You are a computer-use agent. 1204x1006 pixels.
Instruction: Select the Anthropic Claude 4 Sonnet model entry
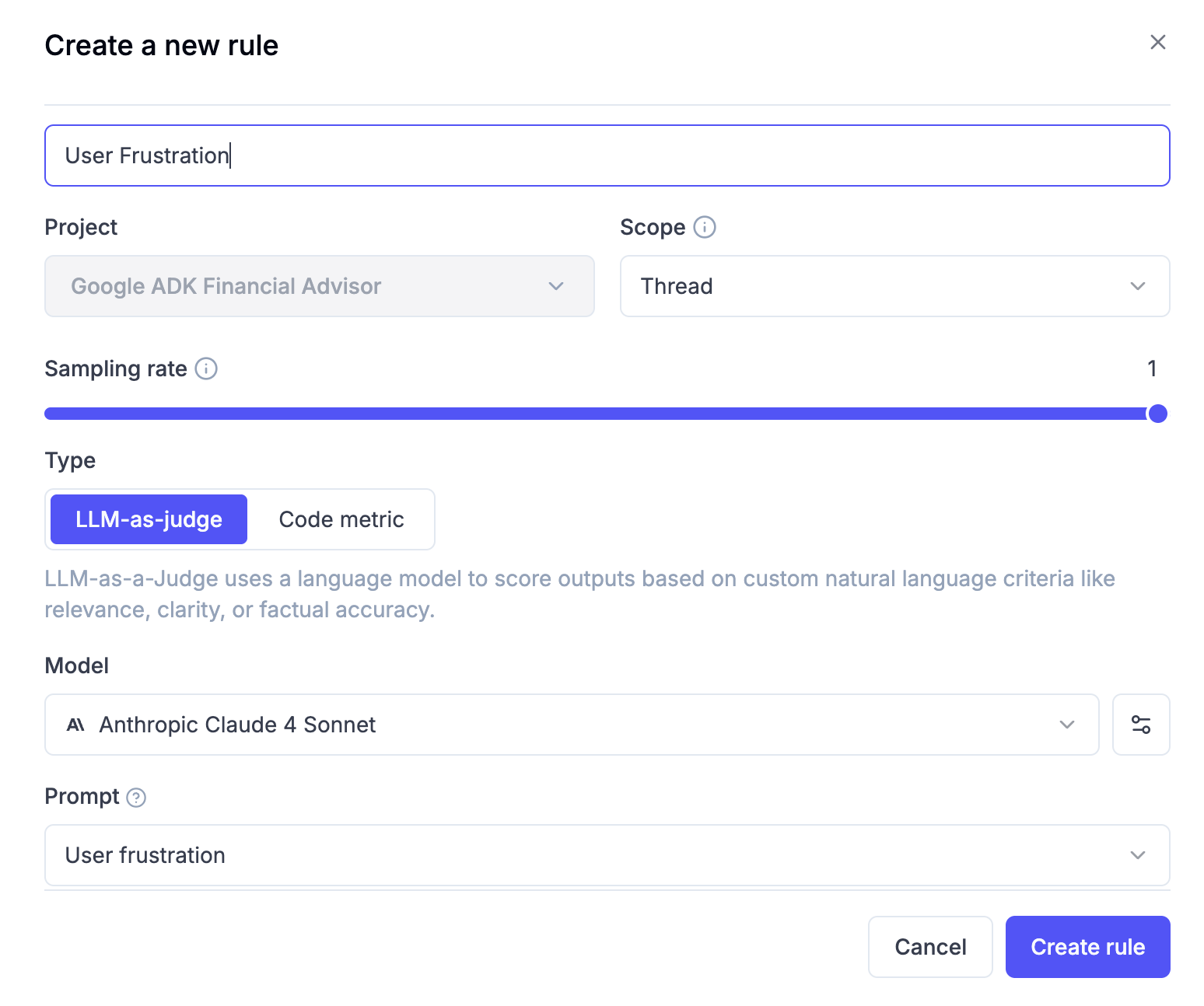pyautogui.click(x=236, y=725)
